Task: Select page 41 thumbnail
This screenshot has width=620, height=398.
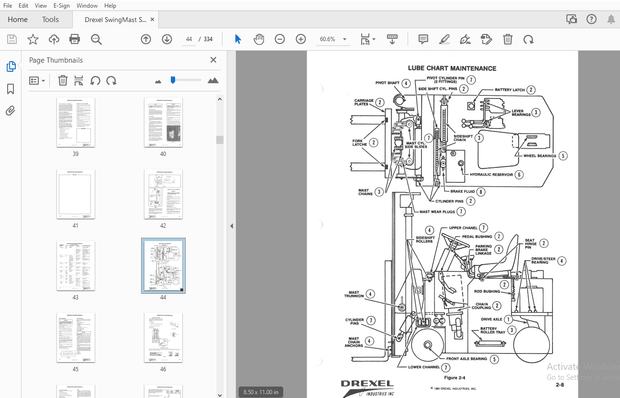Action: coord(76,194)
